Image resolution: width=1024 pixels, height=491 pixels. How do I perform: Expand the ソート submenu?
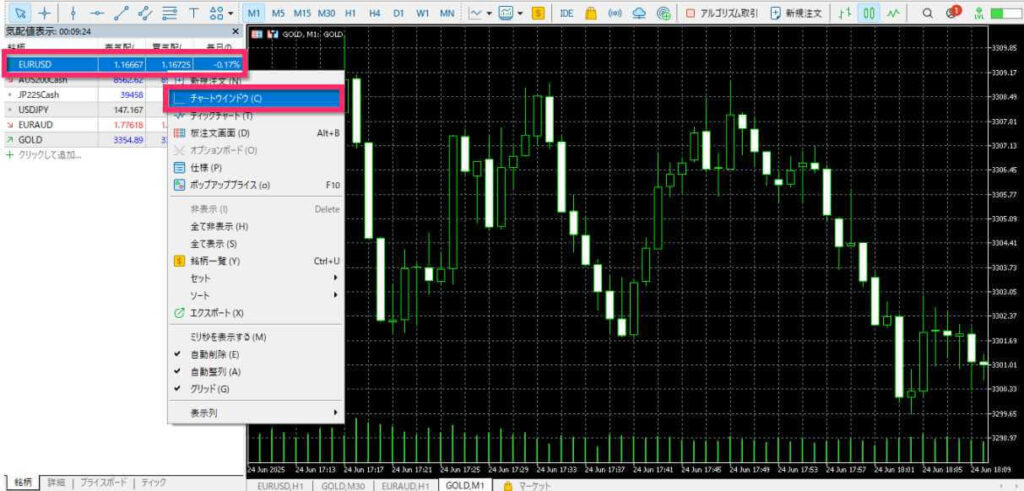(x=256, y=295)
